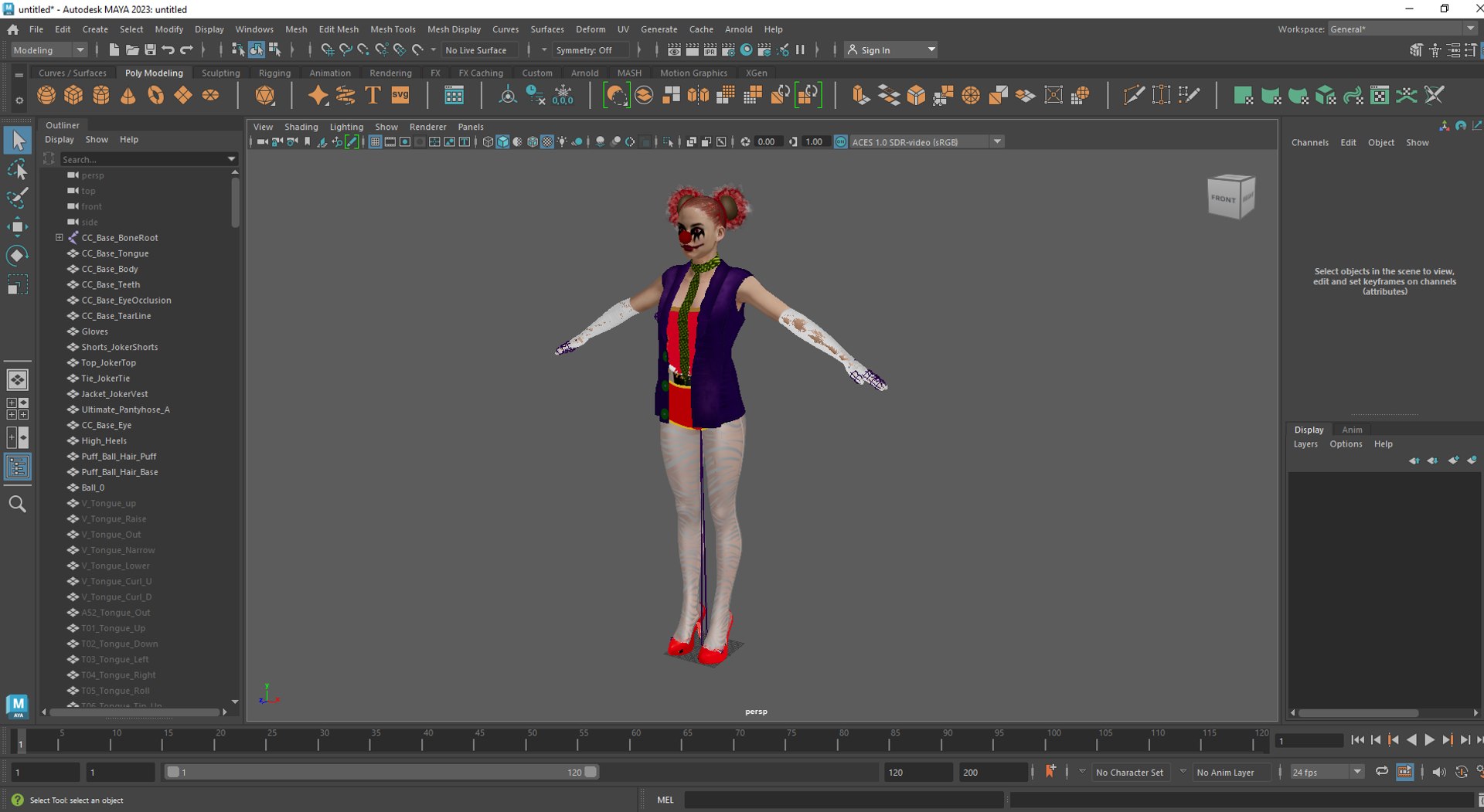Click the audio speaker icon
The height and width of the screenshot is (812, 1484).
(1438, 772)
